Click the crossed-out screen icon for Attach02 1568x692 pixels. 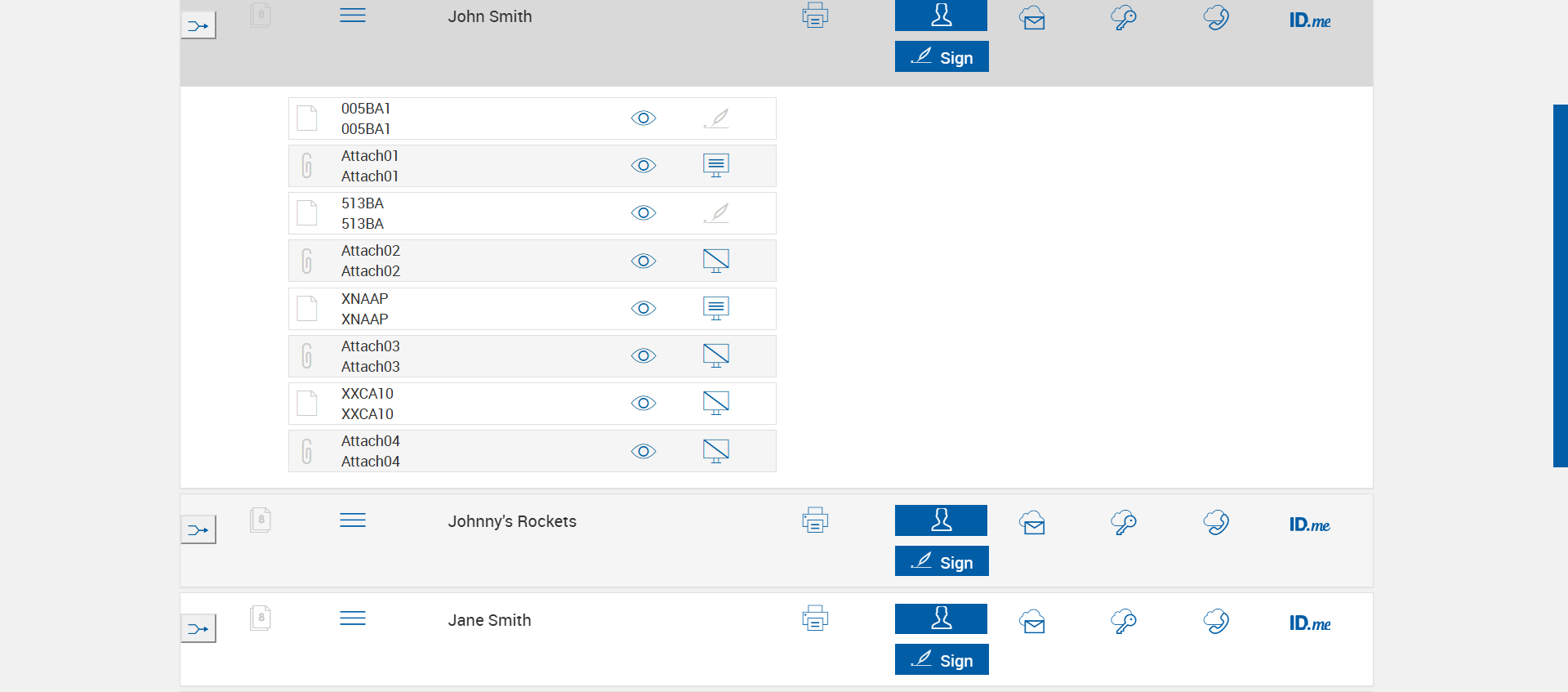716,261
